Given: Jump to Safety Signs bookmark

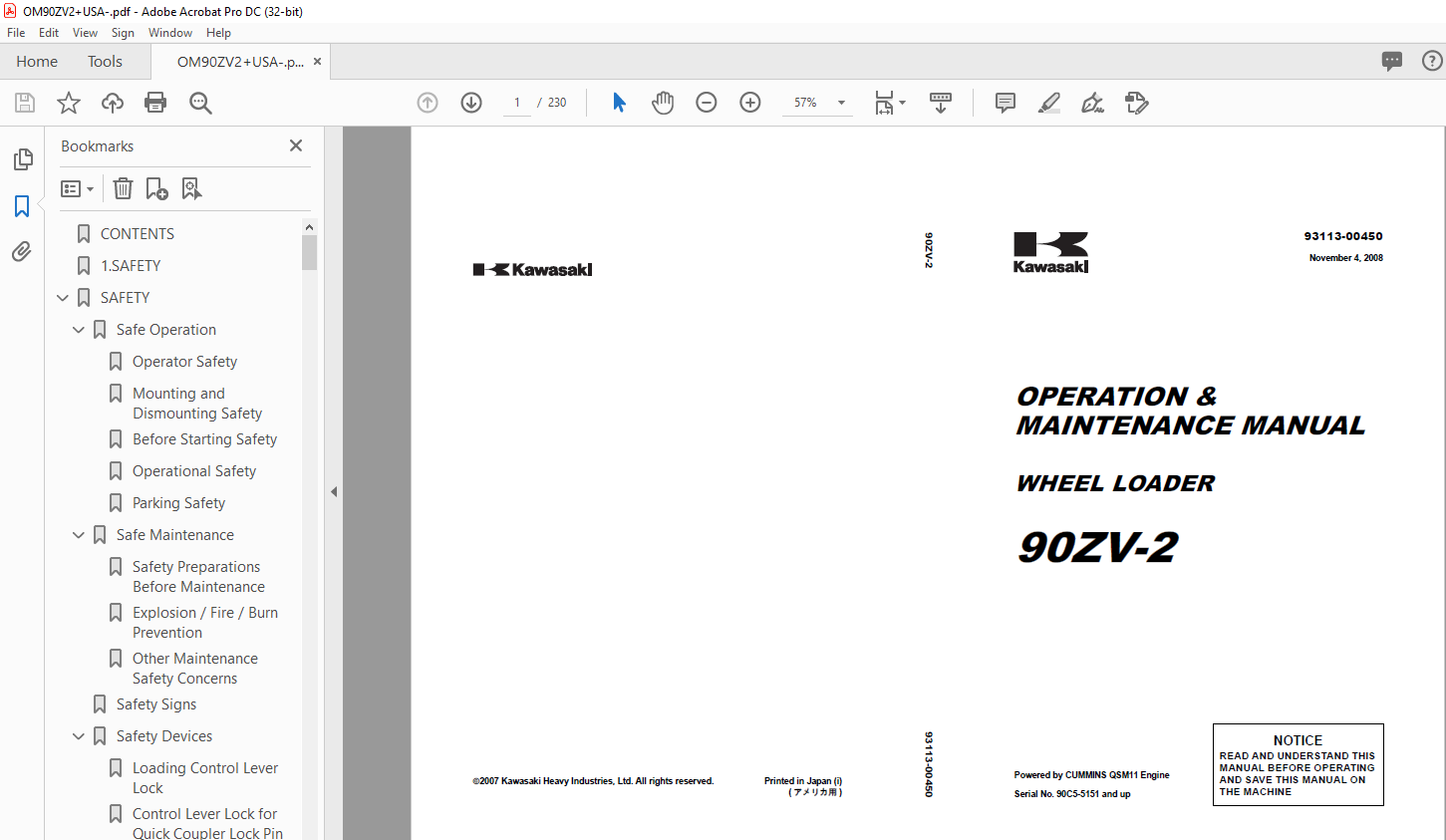Looking at the screenshot, I should [x=156, y=704].
